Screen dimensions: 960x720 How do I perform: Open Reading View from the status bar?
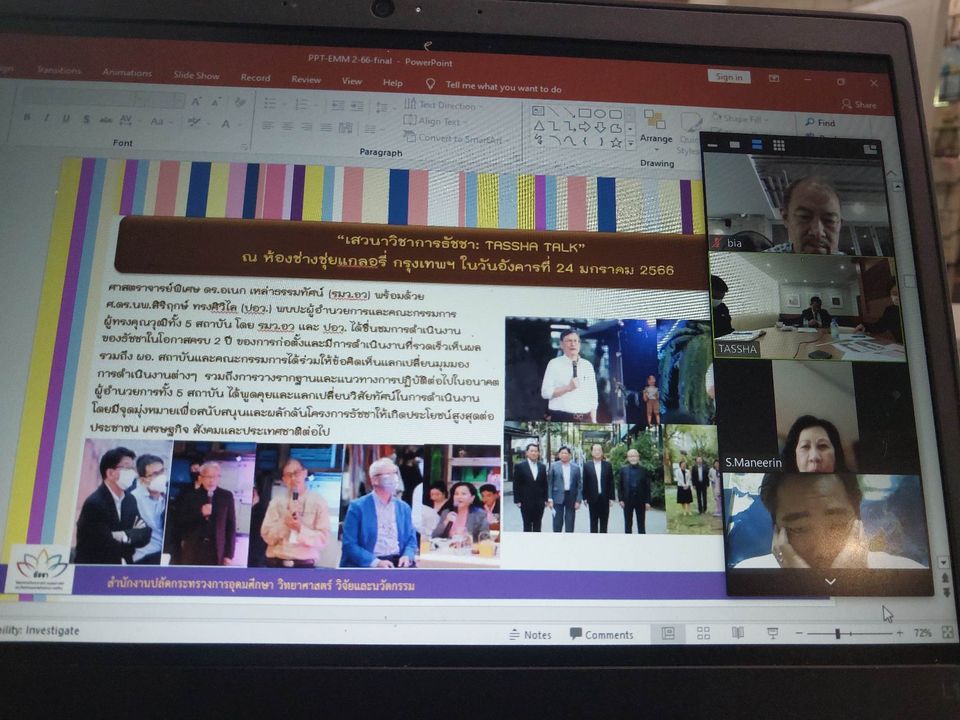(x=738, y=633)
